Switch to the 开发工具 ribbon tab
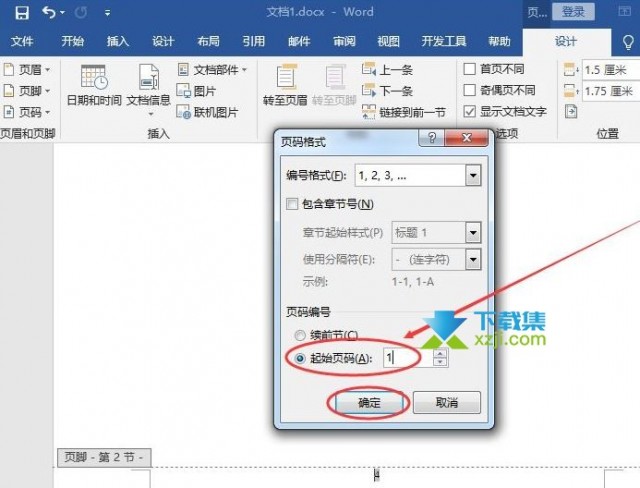 click(x=444, y=41)
